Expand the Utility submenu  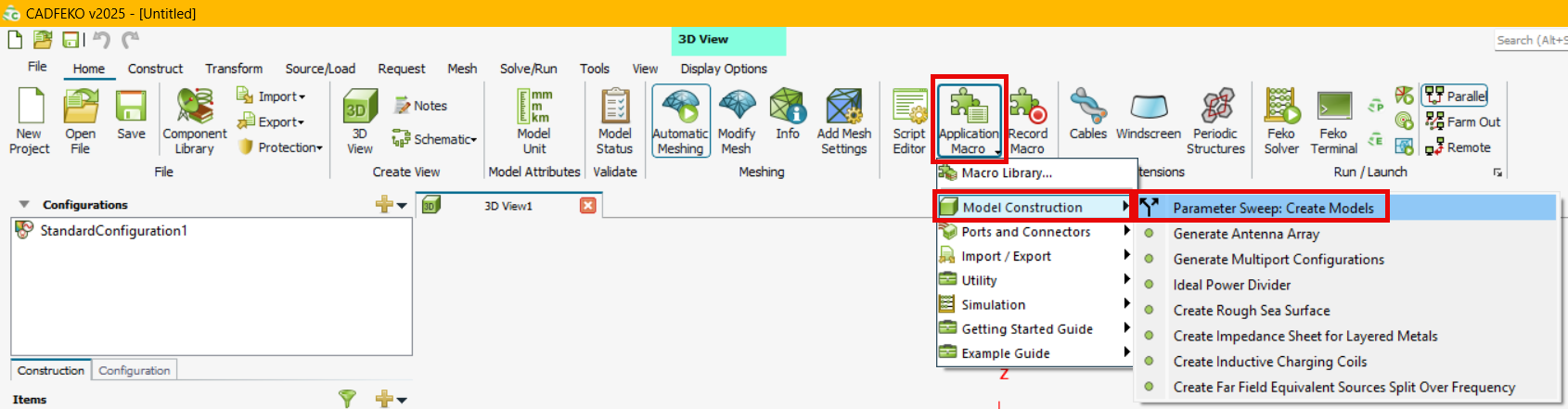tap(1035, 280)
